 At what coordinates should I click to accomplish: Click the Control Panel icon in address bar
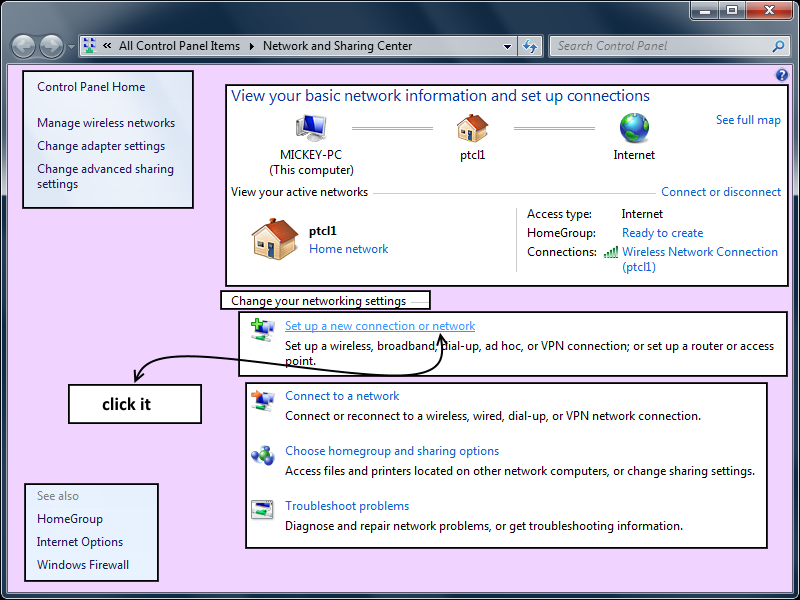(x=90, y=45)
